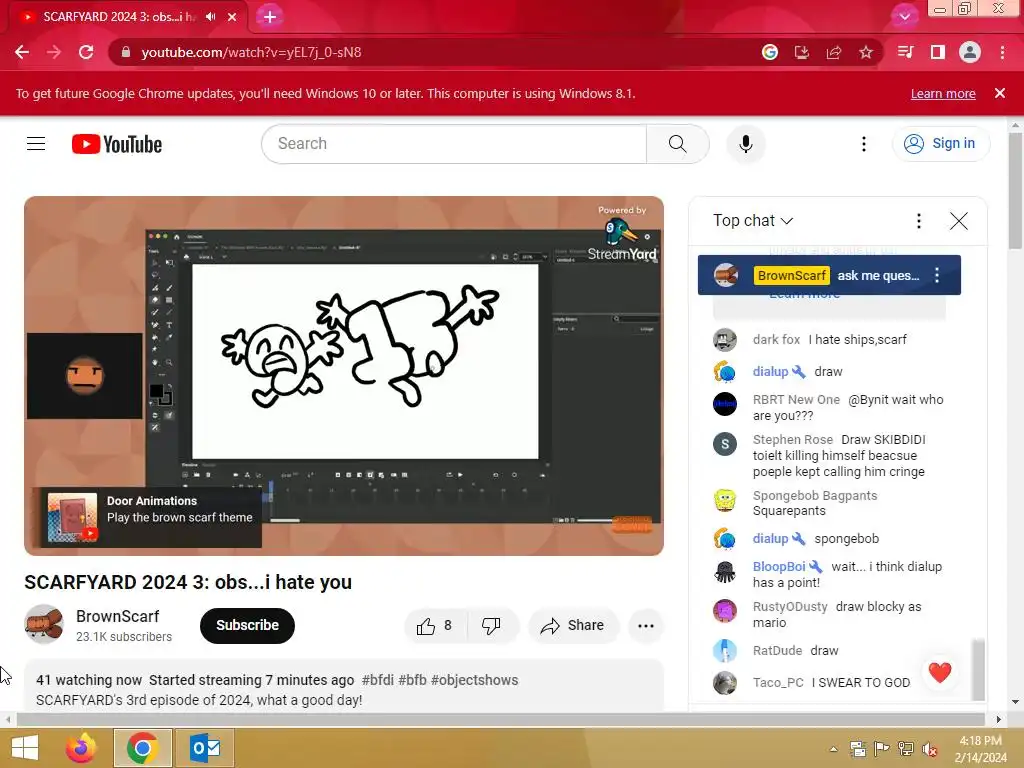1024x768 pixels.
Task: Go back using browser back arrow
Action: 22,52
